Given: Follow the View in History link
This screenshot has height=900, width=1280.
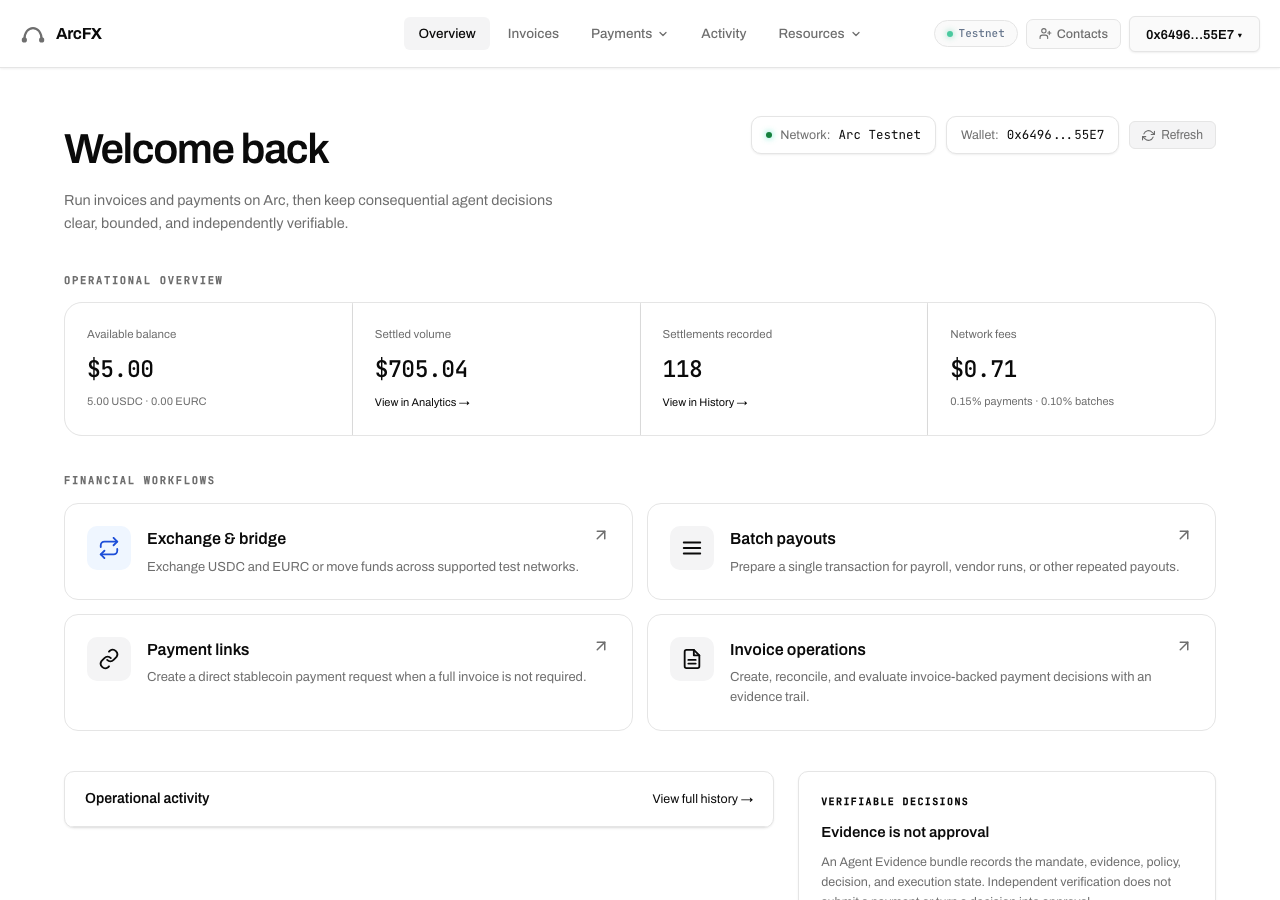Looking at the screenshot, I should (705, 402).
